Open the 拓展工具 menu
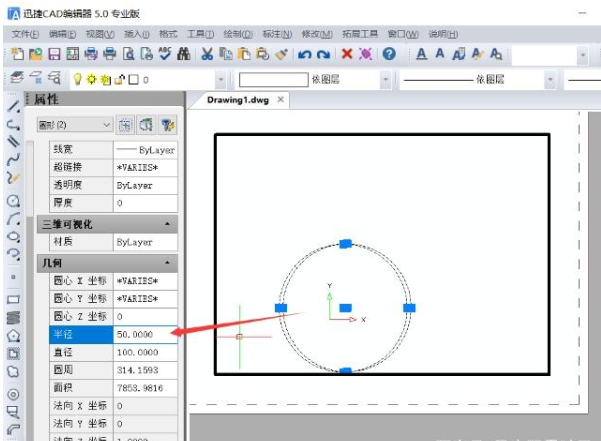The height and width of the screenshot is (441, 601). point(360,34)
